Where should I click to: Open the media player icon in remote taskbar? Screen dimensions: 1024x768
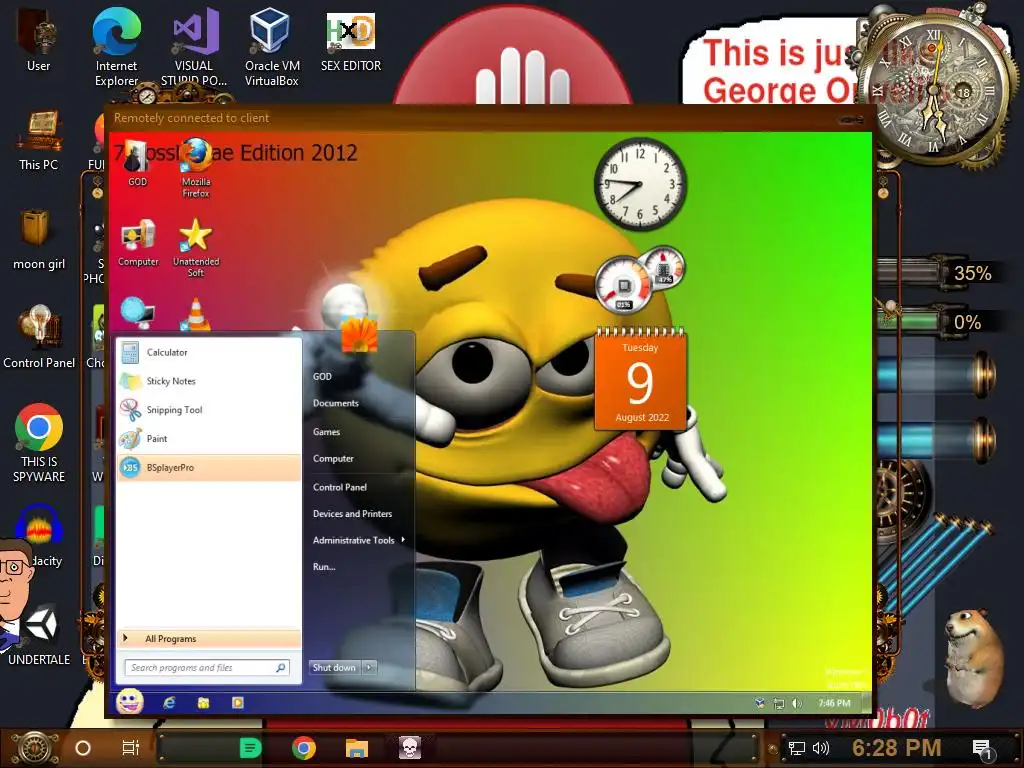pos(238,703)
